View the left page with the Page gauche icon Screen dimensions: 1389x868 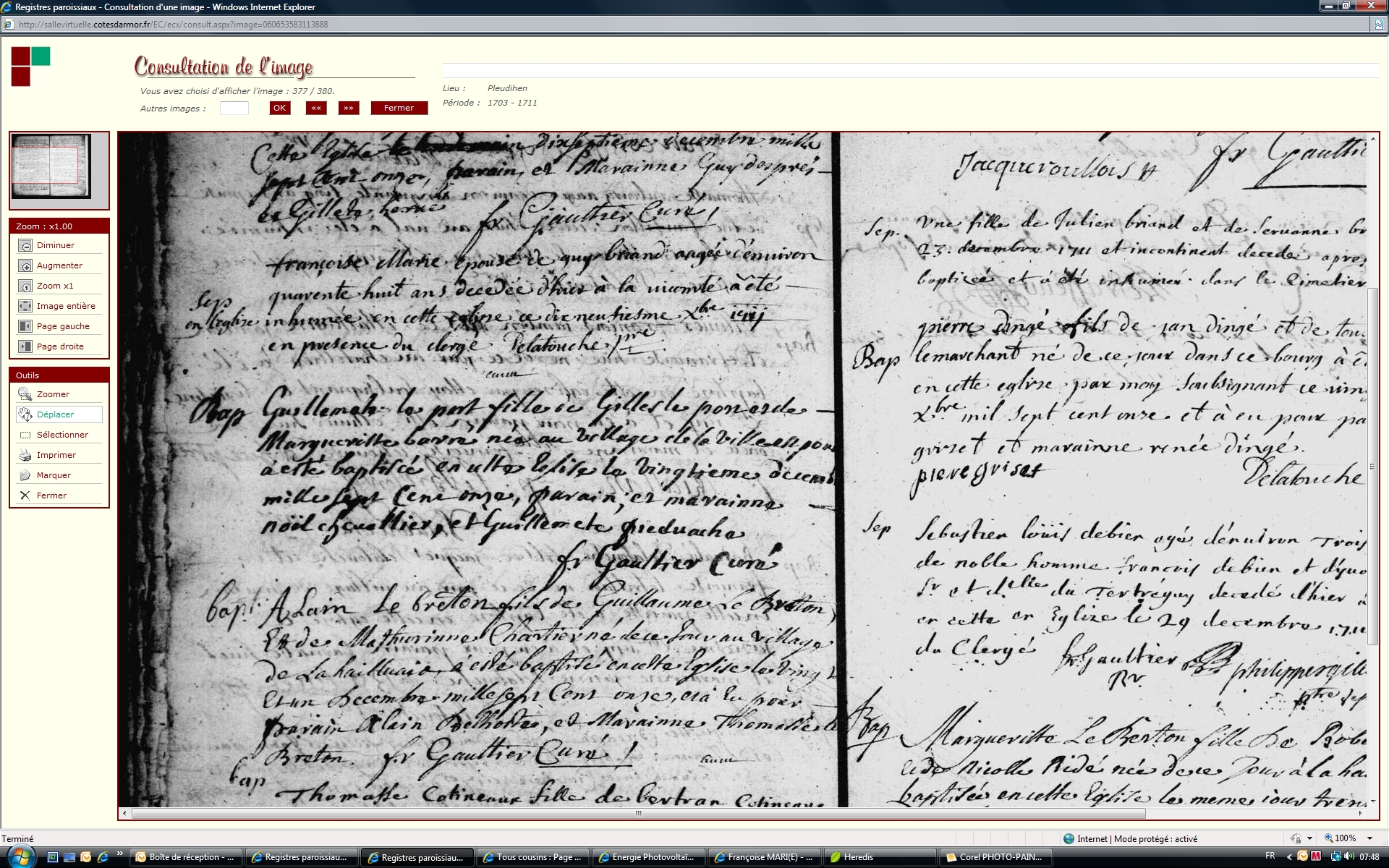click(25, 326)
